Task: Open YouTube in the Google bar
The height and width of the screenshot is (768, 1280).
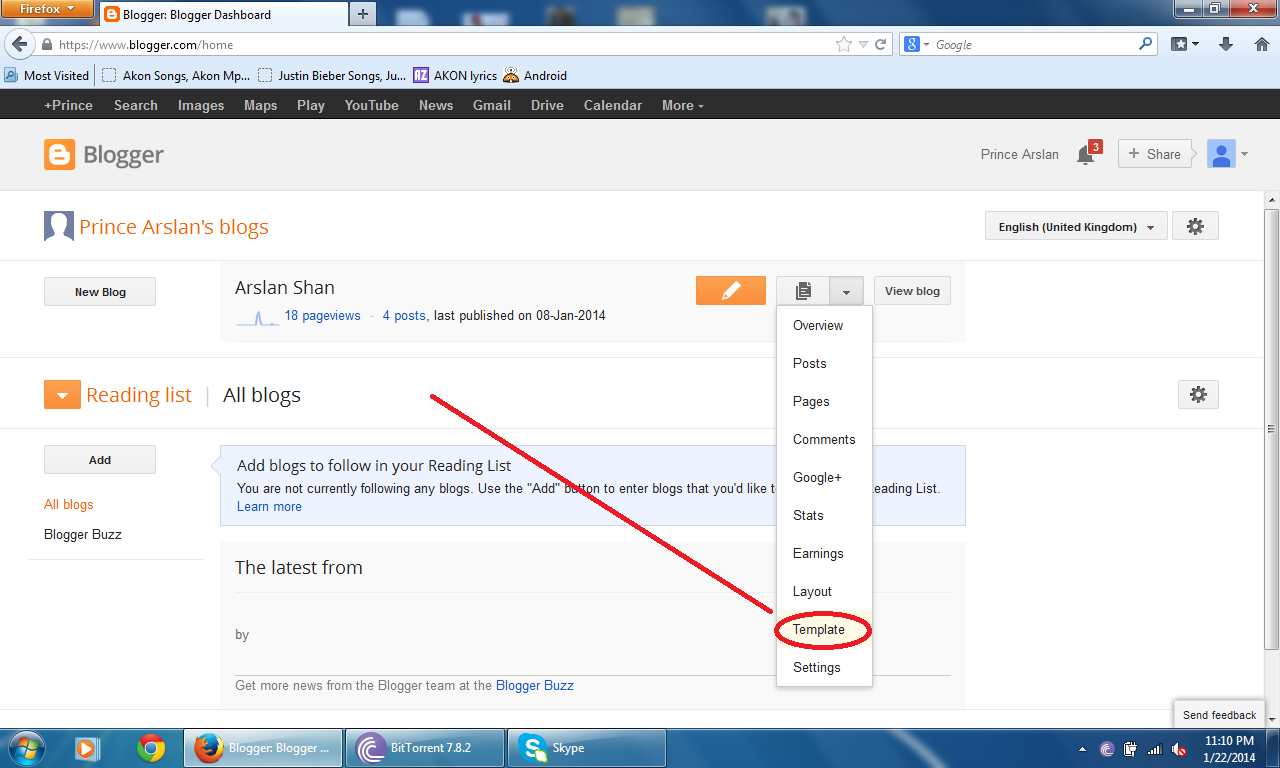Action: point(372,105)
